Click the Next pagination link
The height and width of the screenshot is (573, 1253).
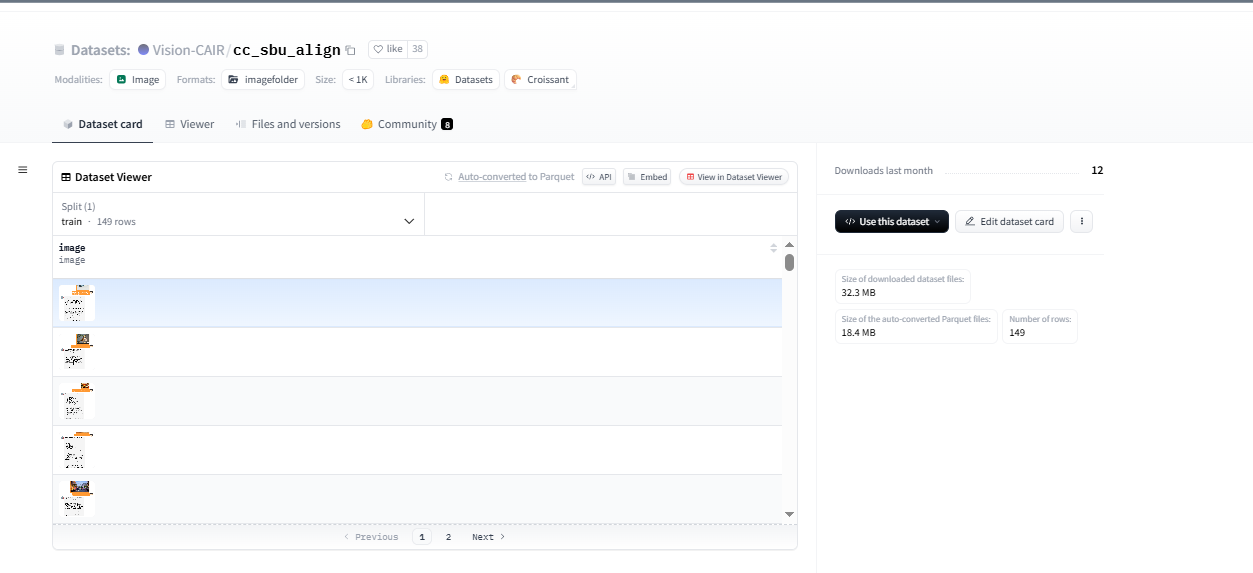pyautogui.click(x=488, y=537)
